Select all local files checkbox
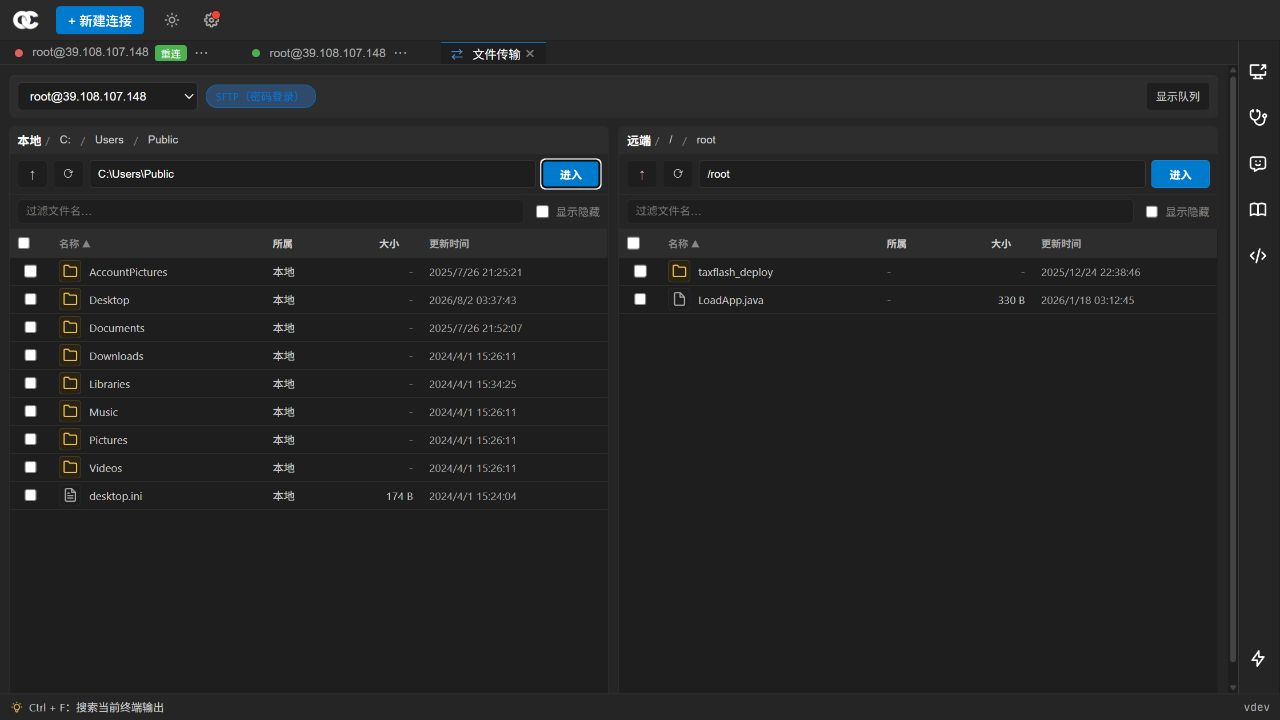This screenshot has width=1280, height=720. tap(24, 243)
